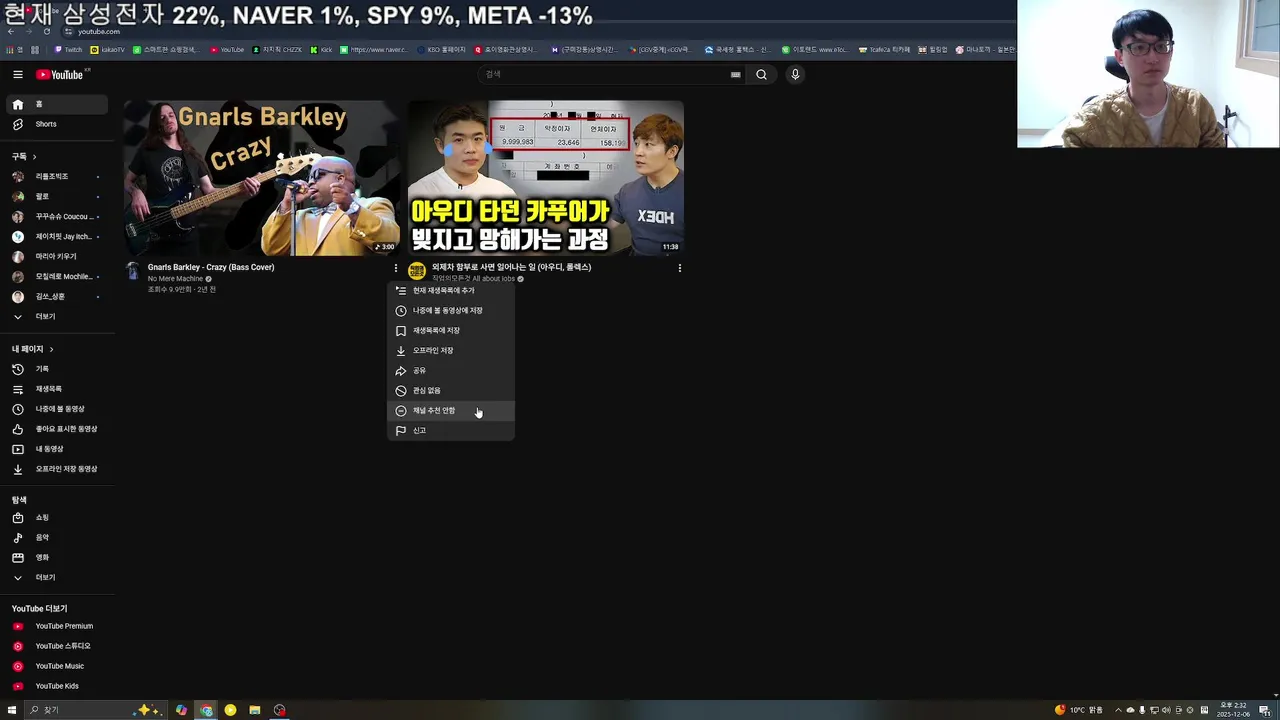Open the 외제차 함부로 사면 일어나는 일 video title
The width and height of the screenshot is (1280, 720).
point(511,267)
